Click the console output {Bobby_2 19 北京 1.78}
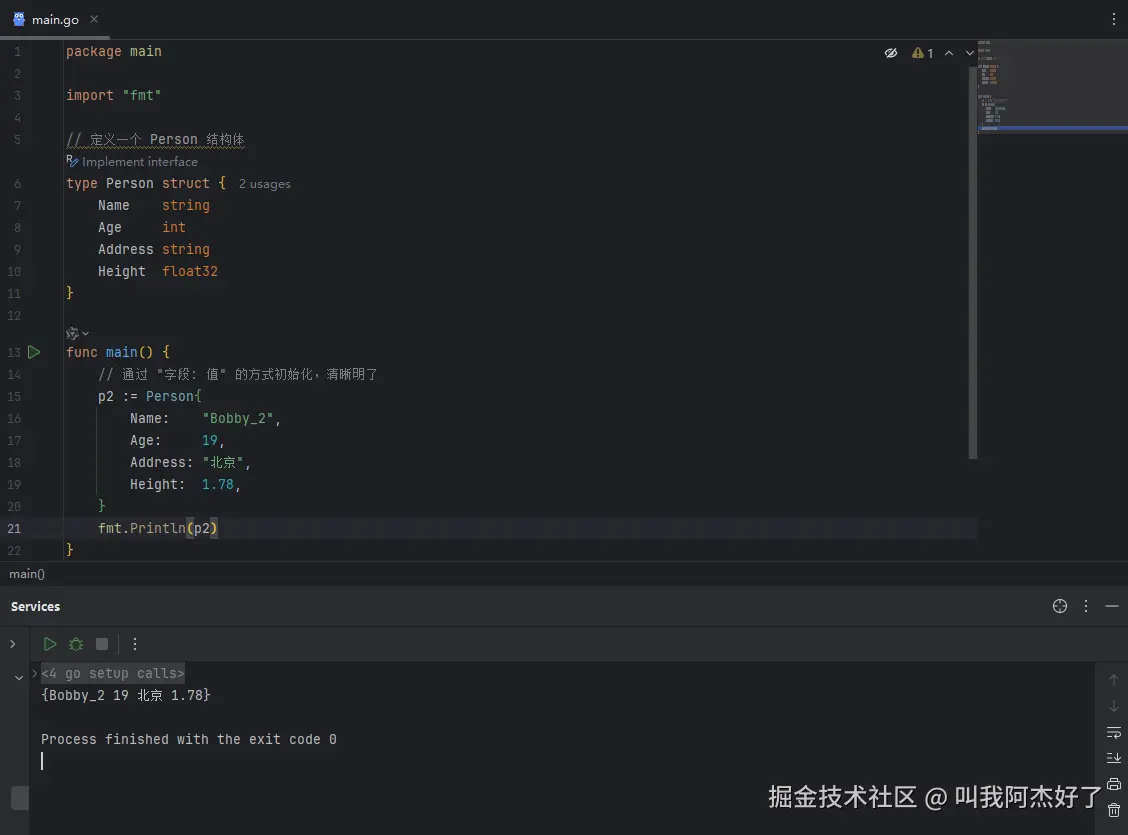This screenshot has height=835, width=1128. tap(126, 695)
